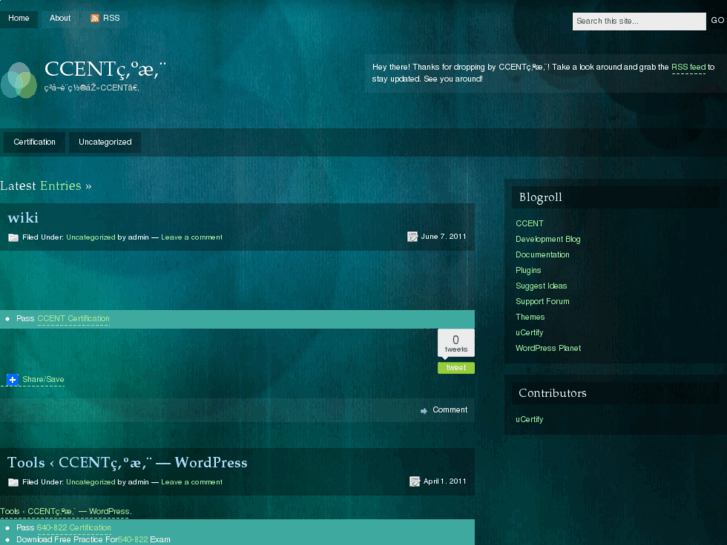Click the Share/Save link text

43,379
